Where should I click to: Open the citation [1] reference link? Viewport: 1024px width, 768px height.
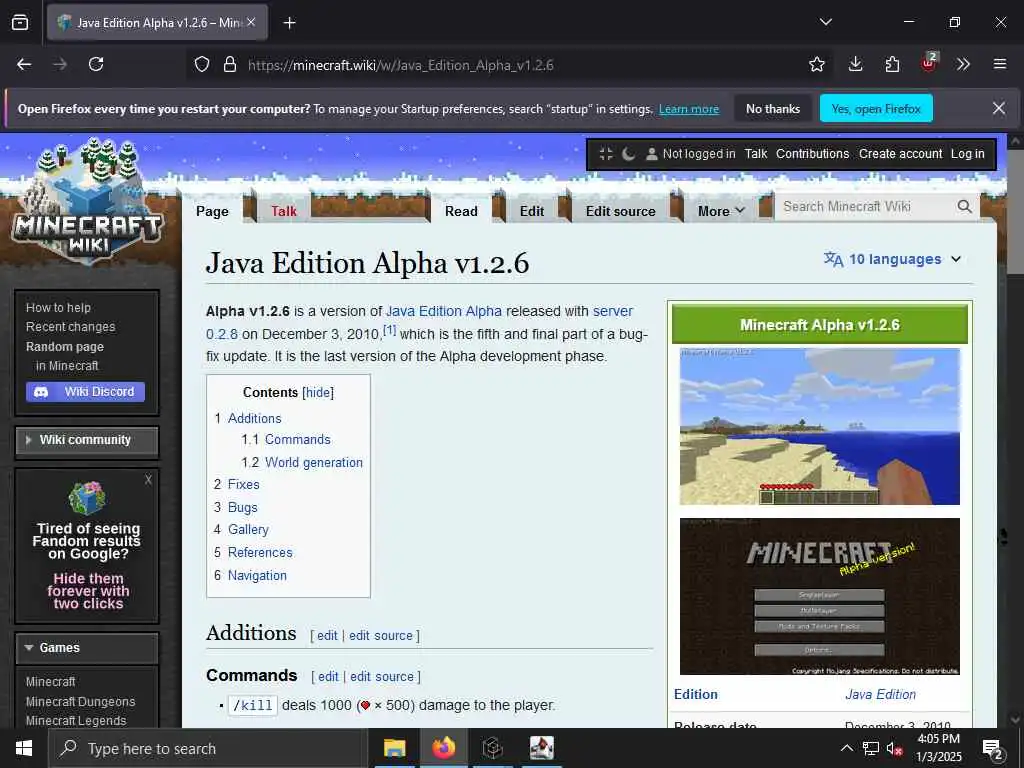[389, 330]
